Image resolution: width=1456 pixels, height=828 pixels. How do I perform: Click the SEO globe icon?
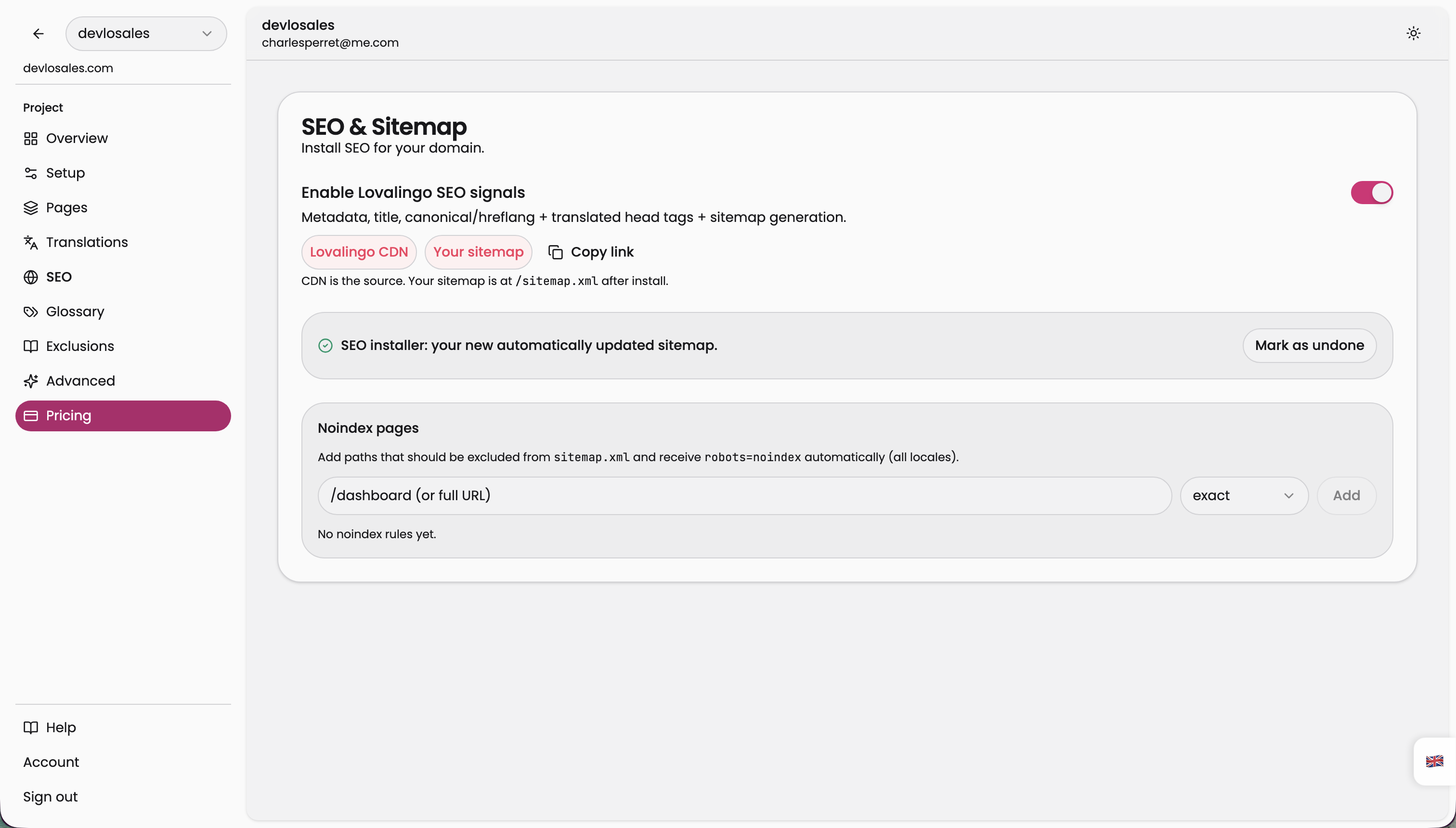click(31, 277)
